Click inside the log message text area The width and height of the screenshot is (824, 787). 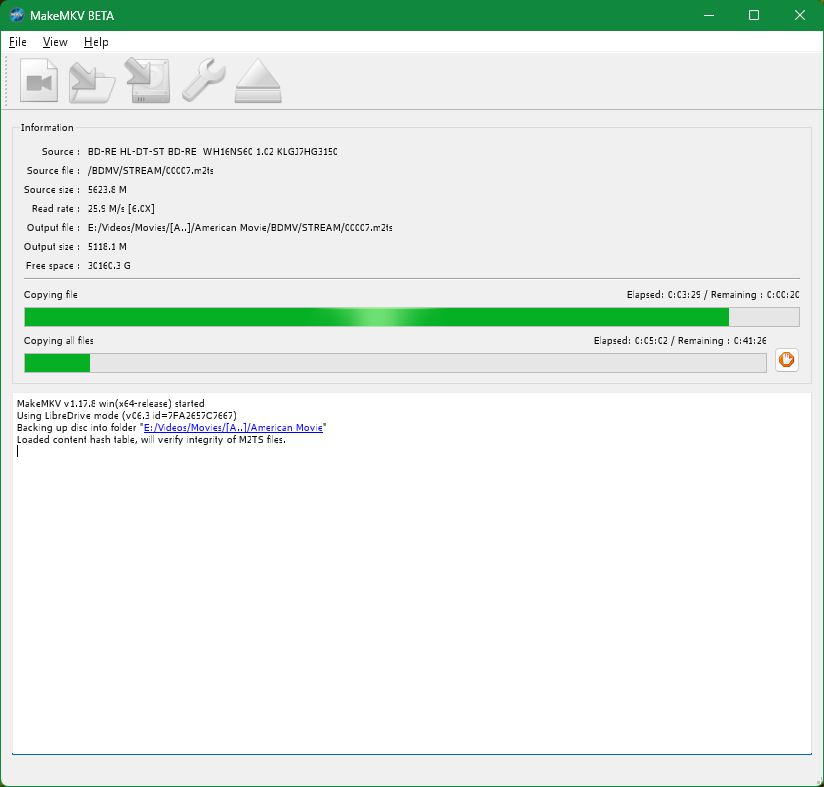coord(412,573)
